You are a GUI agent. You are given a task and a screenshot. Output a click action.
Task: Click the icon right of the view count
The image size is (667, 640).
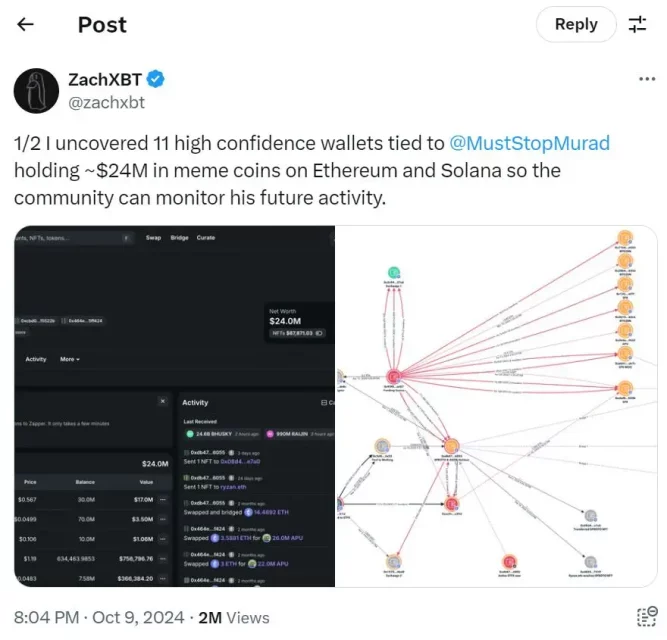646,616
